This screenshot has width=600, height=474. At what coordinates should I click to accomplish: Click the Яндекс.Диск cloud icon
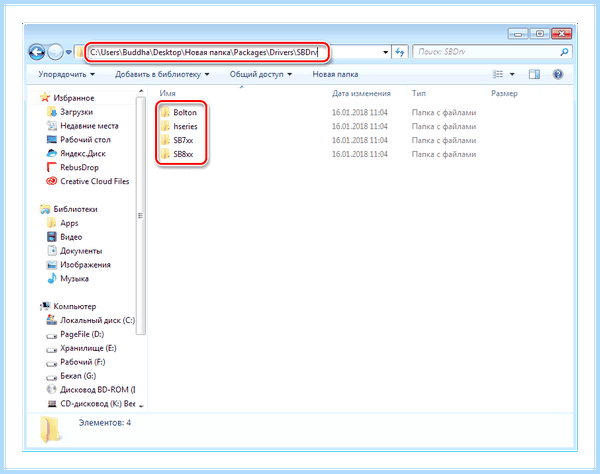(x=51, y=153)
